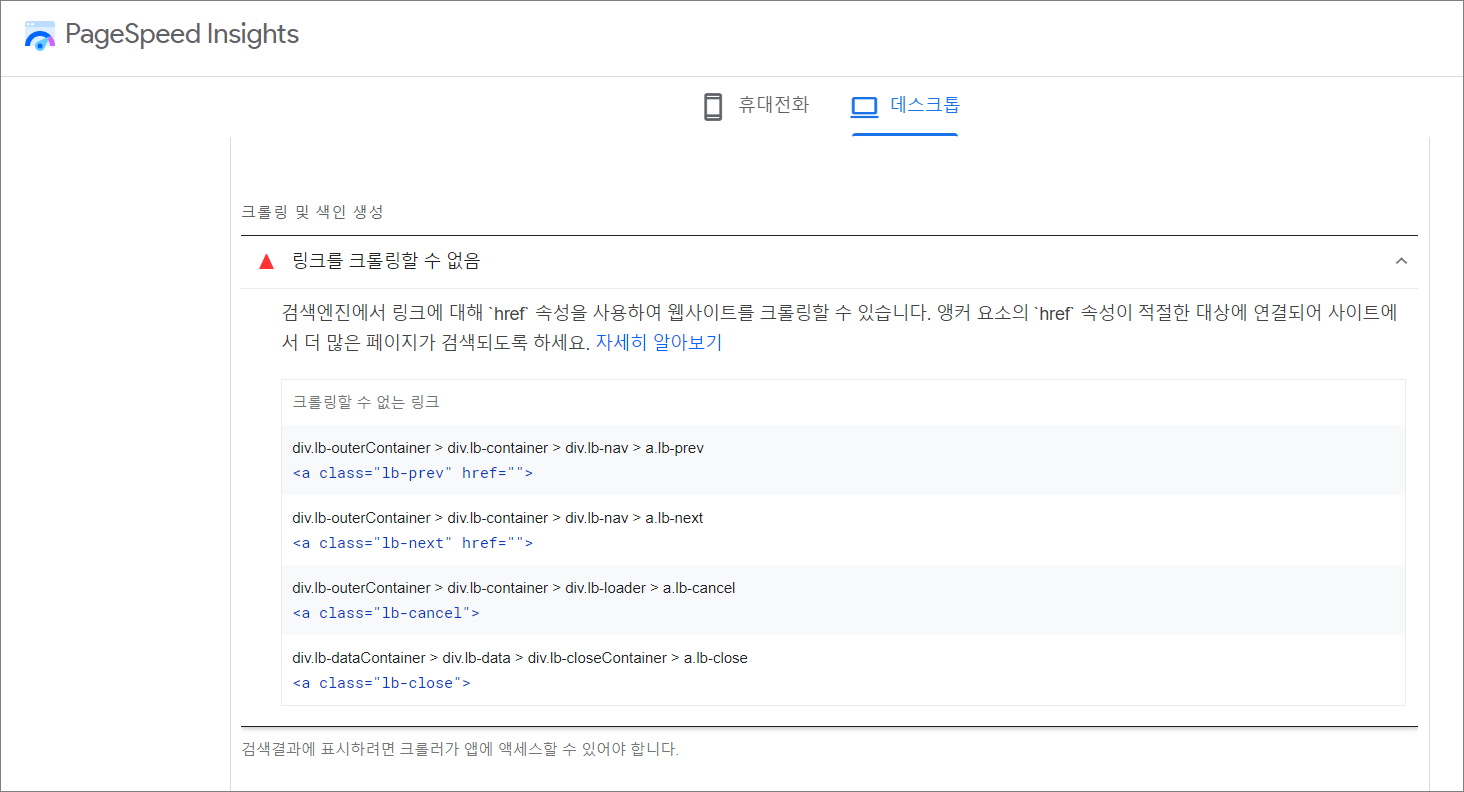Switch to the 데스크톱 tab
The image size is (1464, 792).
905,106
